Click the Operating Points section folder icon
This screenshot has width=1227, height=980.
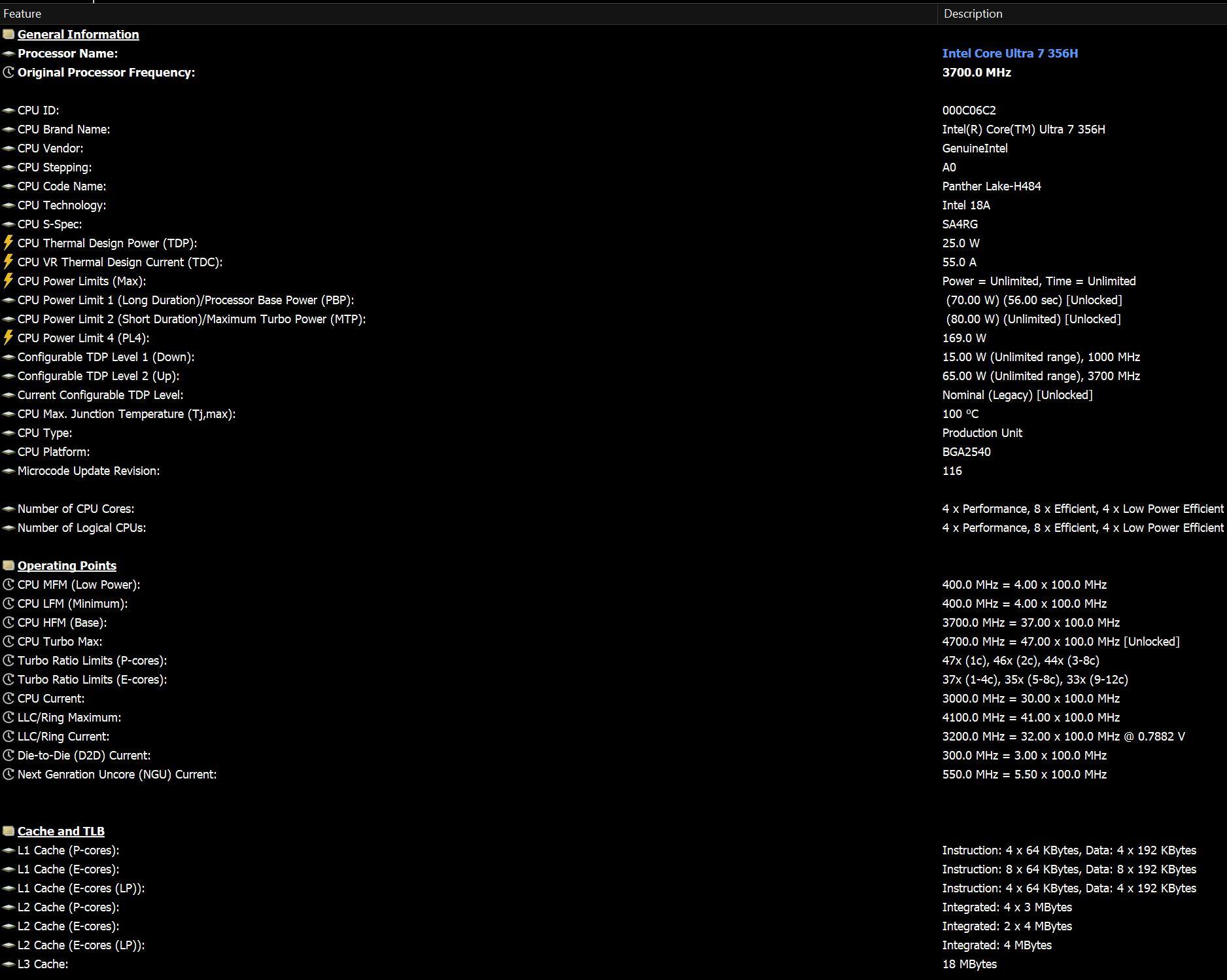coord(9,565)
